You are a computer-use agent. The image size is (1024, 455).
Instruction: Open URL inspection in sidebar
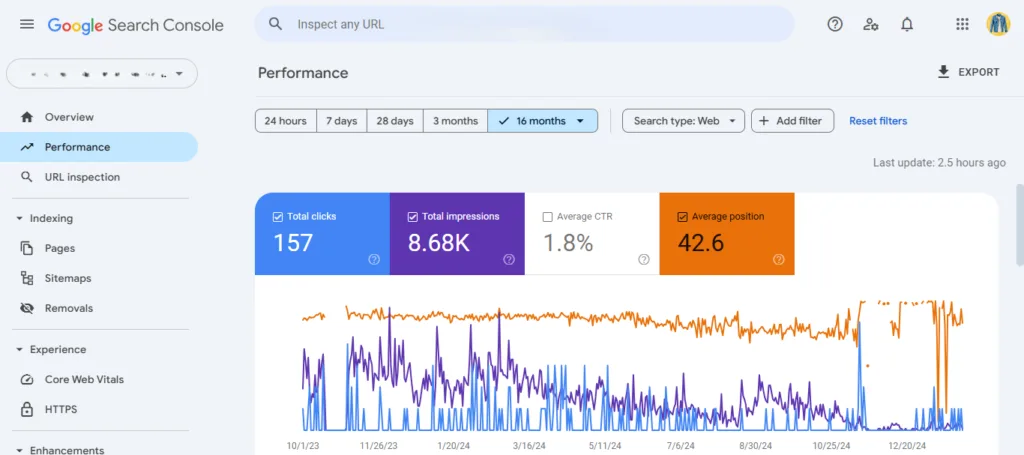click(x=82, y=177)
